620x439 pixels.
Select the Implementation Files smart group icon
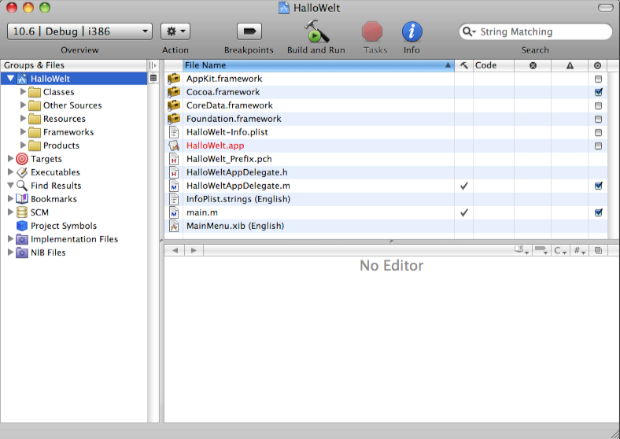22,239
